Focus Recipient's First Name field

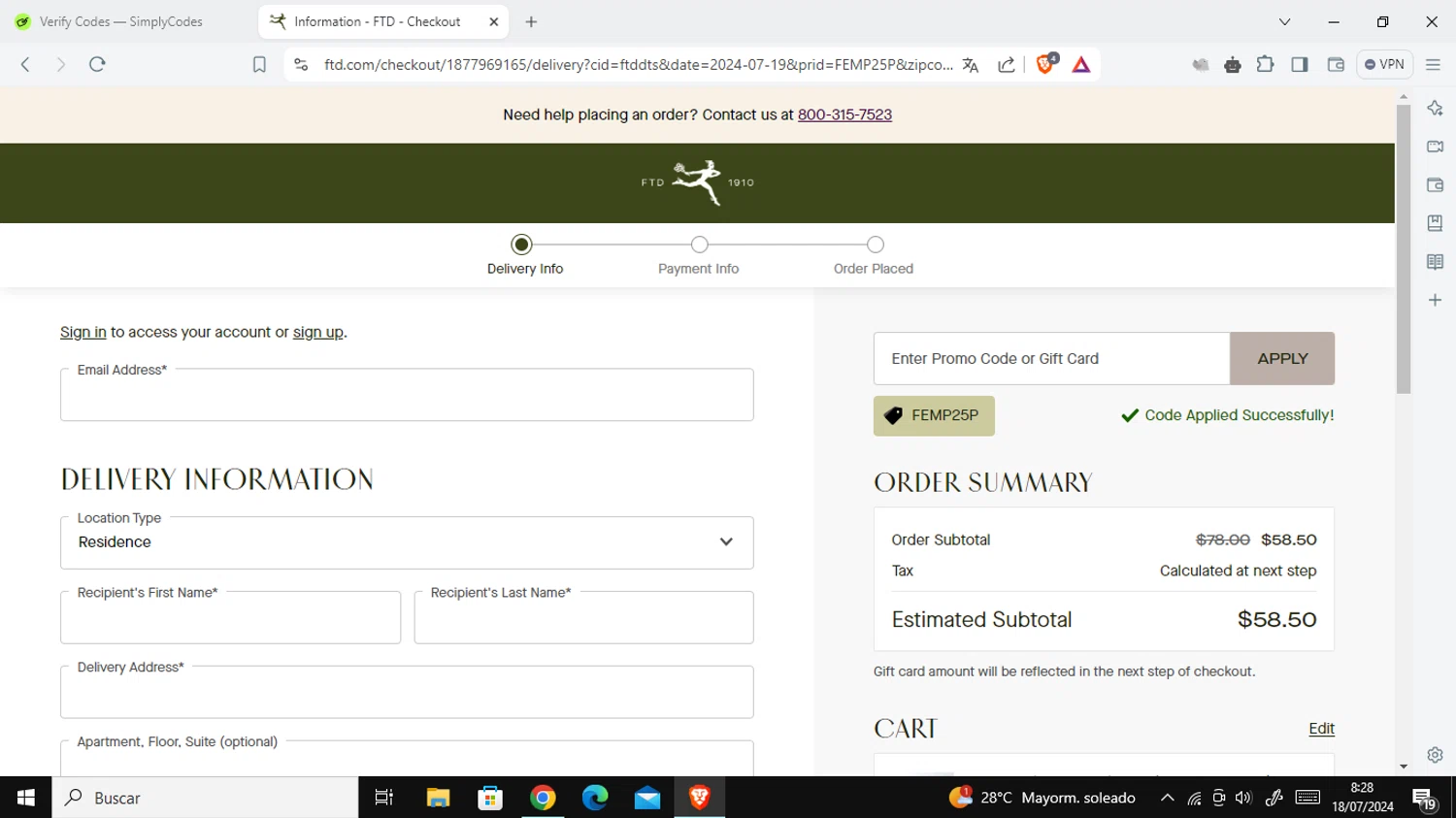(230, 617)
